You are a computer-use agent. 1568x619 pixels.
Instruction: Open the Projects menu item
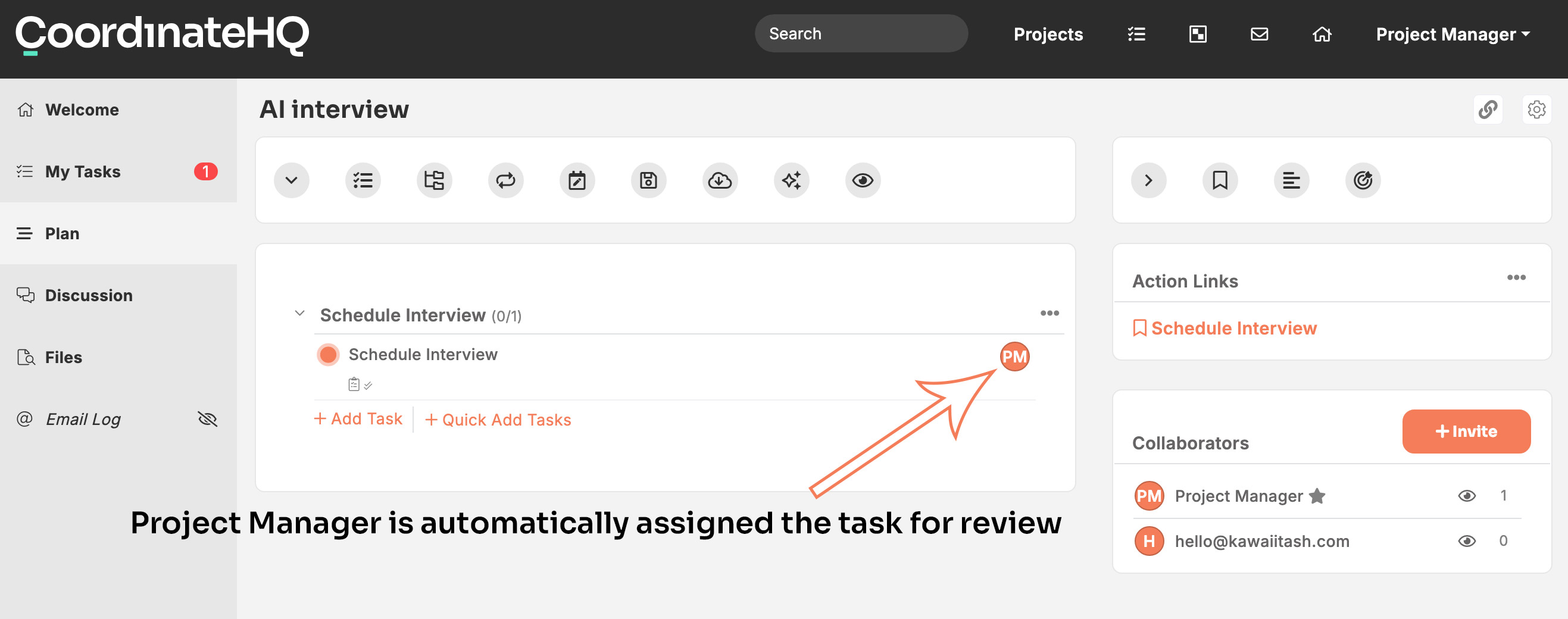coord(1048,34)
